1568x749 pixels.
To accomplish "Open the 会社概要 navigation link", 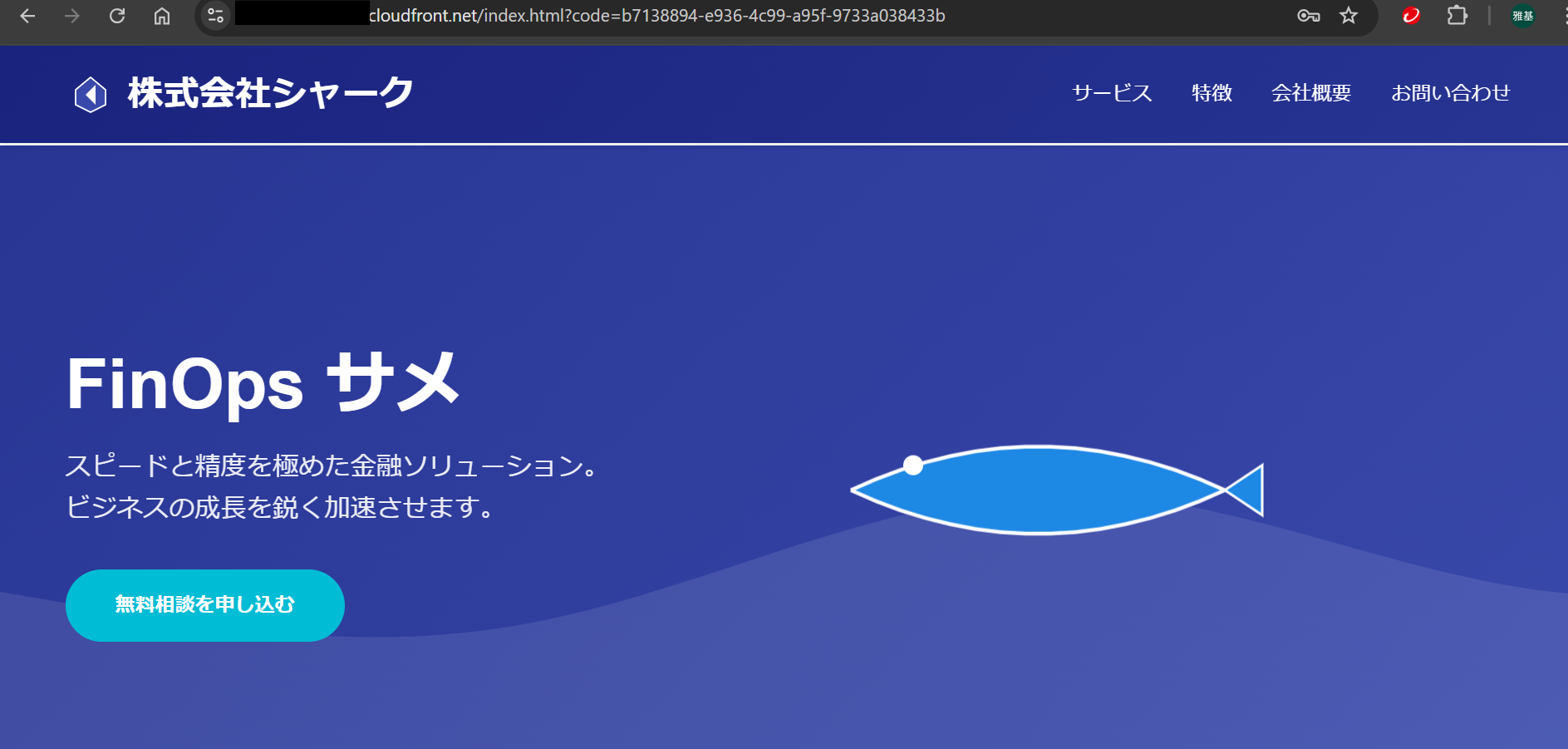I will (1311, 93).
